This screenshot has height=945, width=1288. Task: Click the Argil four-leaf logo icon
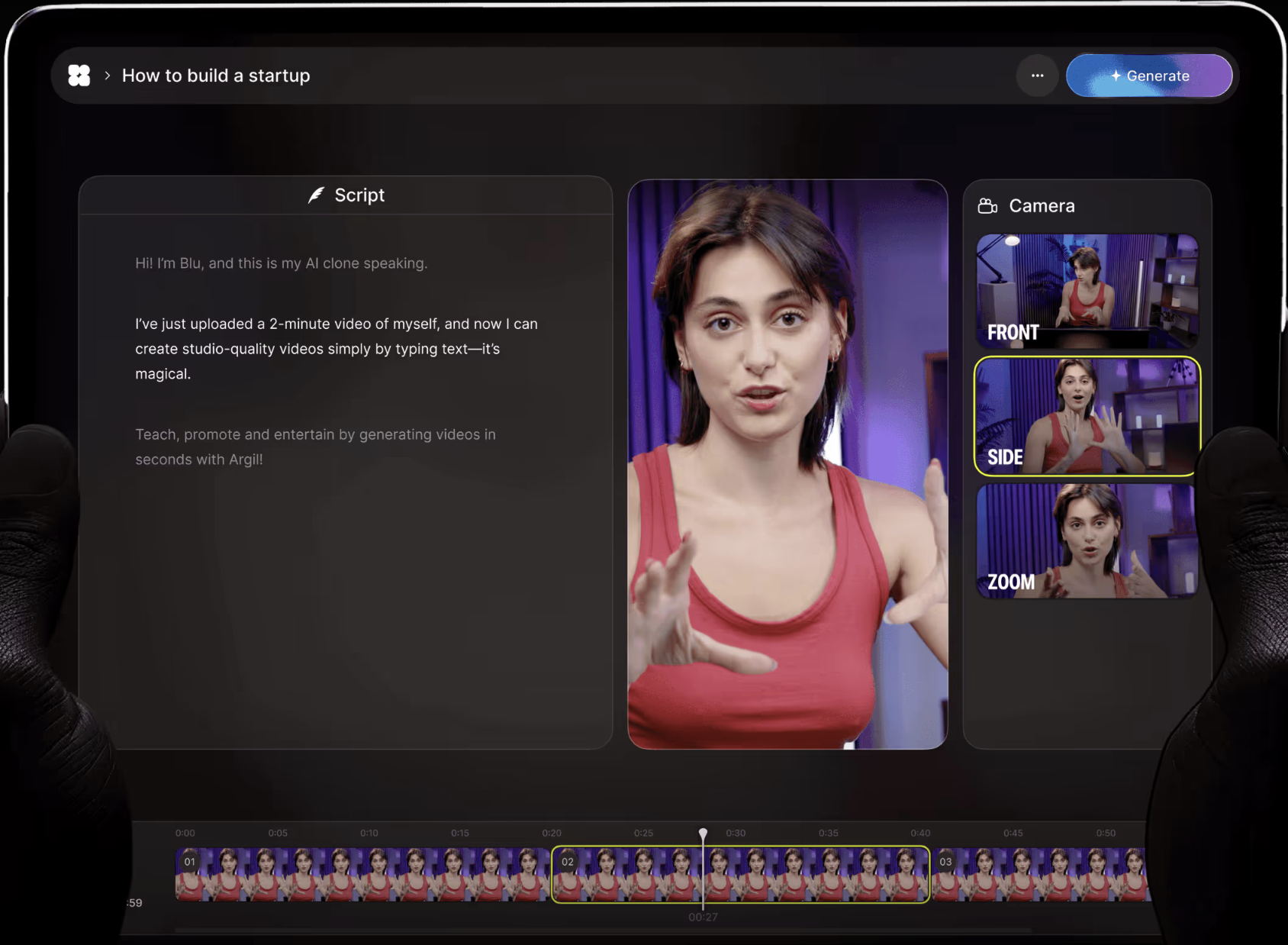click(x=79, y=76)
